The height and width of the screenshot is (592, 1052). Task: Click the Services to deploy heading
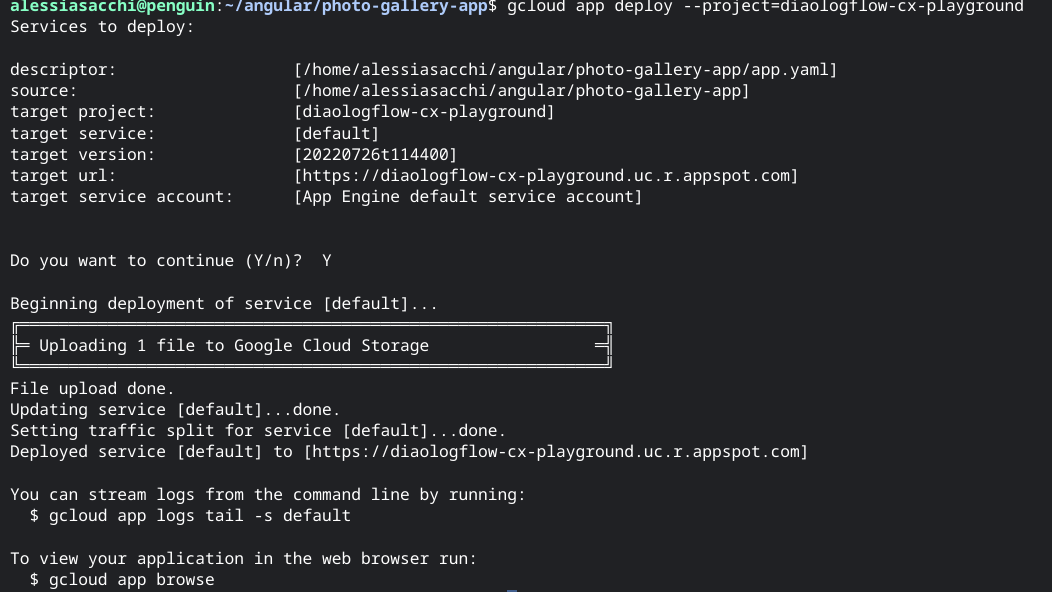pyautogui.click(x=102, y=27)
